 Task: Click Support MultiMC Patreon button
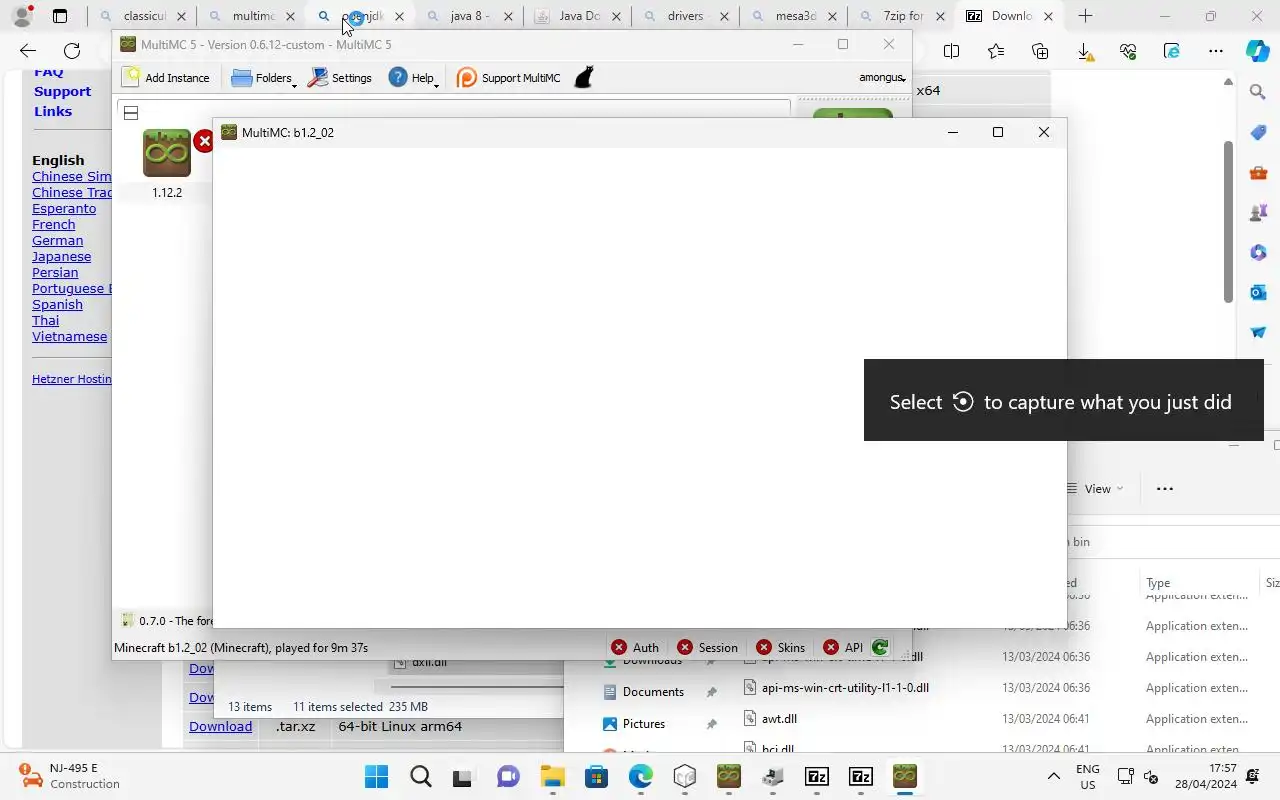pyautogui.click(x=509, y=78)
